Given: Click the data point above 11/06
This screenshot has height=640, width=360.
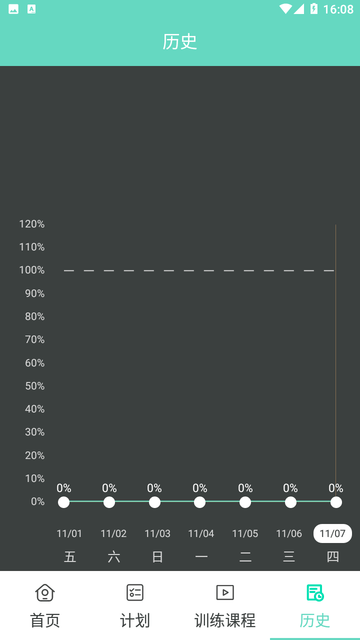Looking at the screenshot, I should (291, 502).
